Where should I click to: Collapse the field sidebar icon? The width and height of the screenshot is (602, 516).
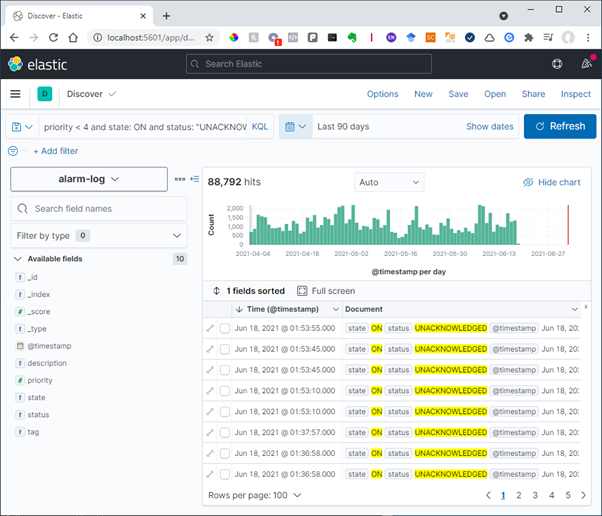195,179
